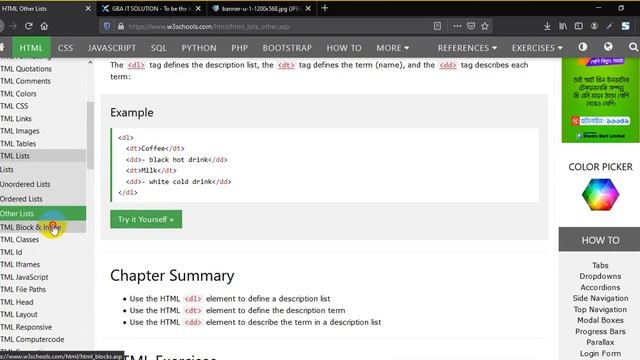Viewport: 640px width, 360px height.
Task: Open the HTML tutorial menu item
Action: [31, 48]
